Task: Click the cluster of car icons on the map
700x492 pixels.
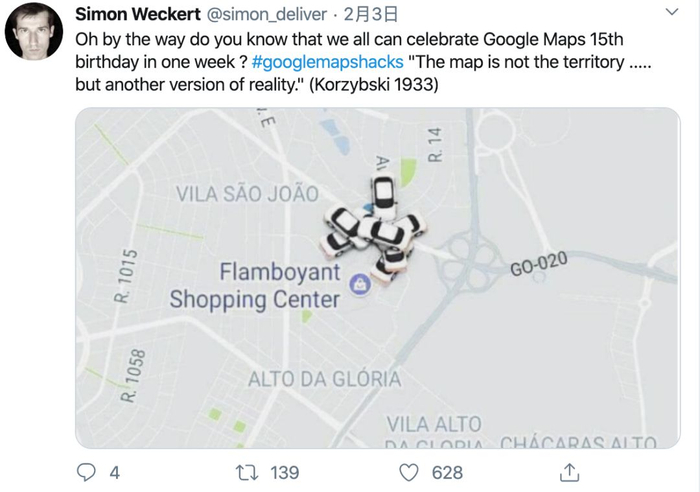Action: coord(372,230)
